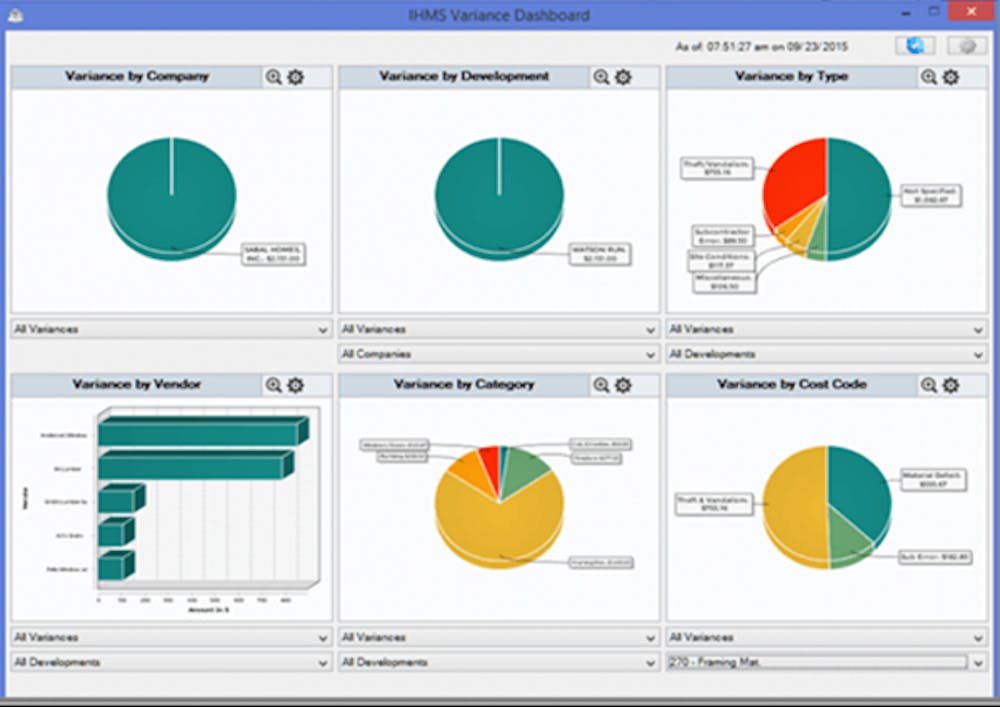Expand All Developments dropdown under Variance by Vendor

click(x=171, y=662)
